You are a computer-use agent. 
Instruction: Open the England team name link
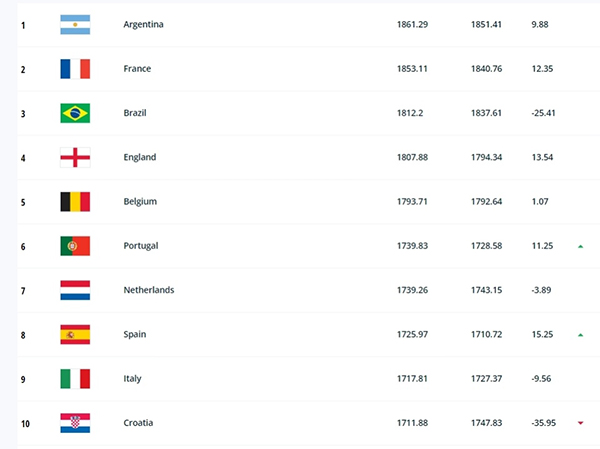(x=139, y=157)
